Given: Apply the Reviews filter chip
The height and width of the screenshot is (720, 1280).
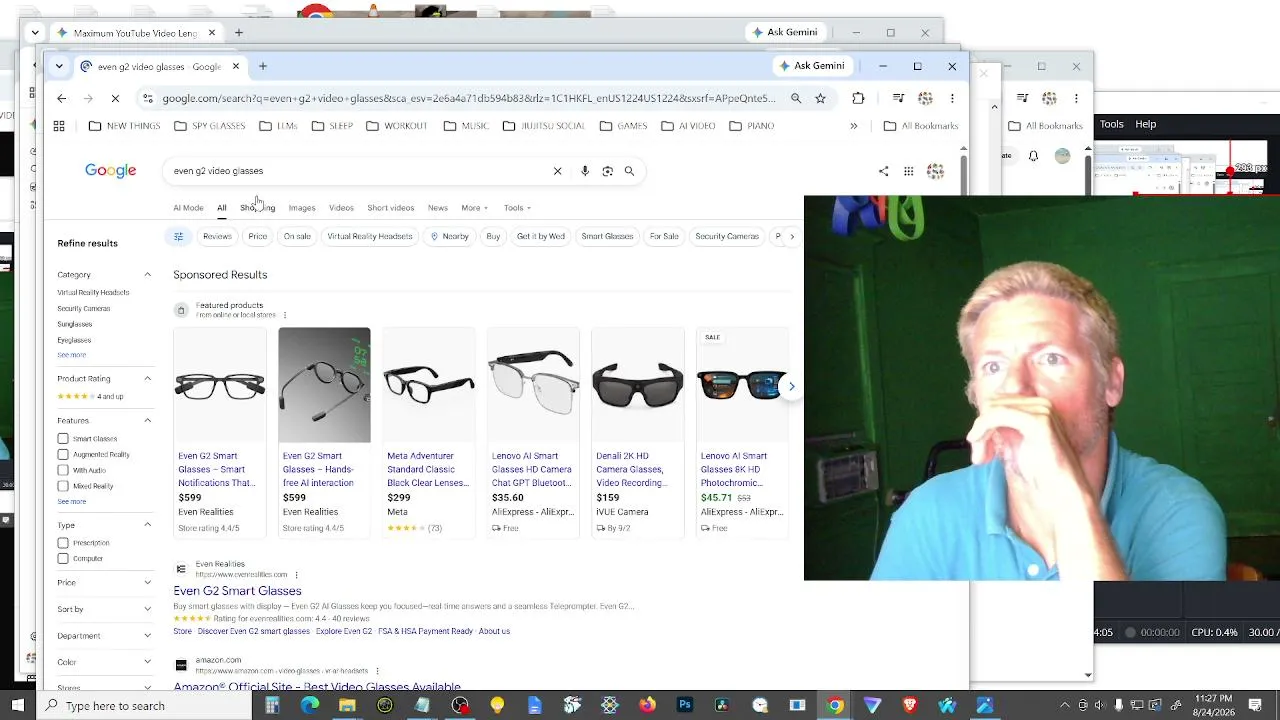Looking at the screenshot, I should (217, 236).
